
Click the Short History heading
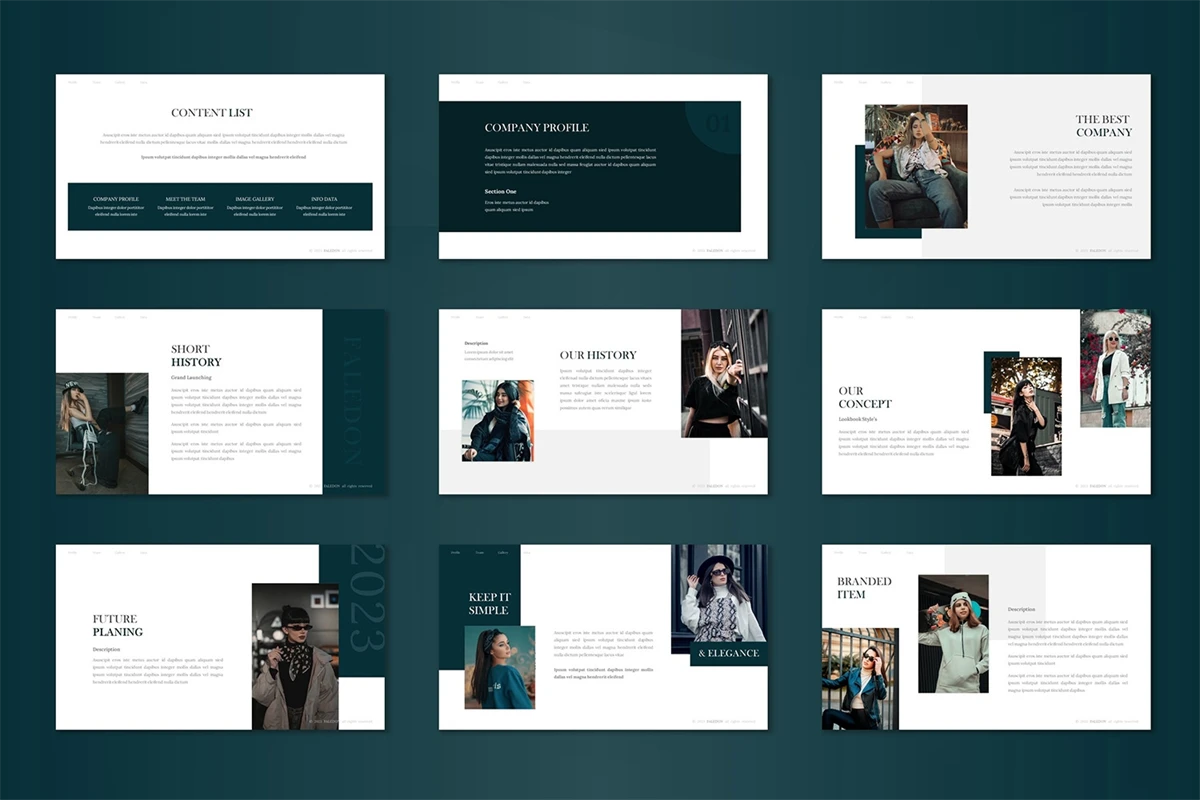point(196,356)
